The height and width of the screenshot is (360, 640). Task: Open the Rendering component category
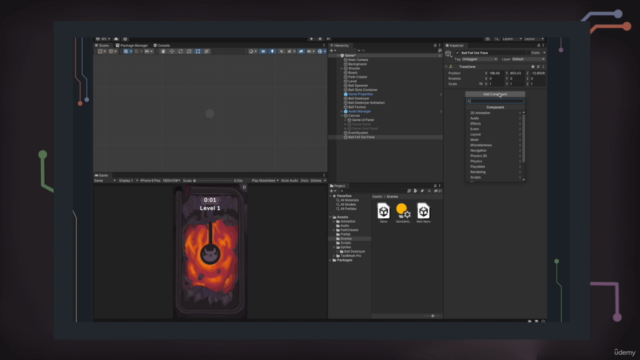495,172
